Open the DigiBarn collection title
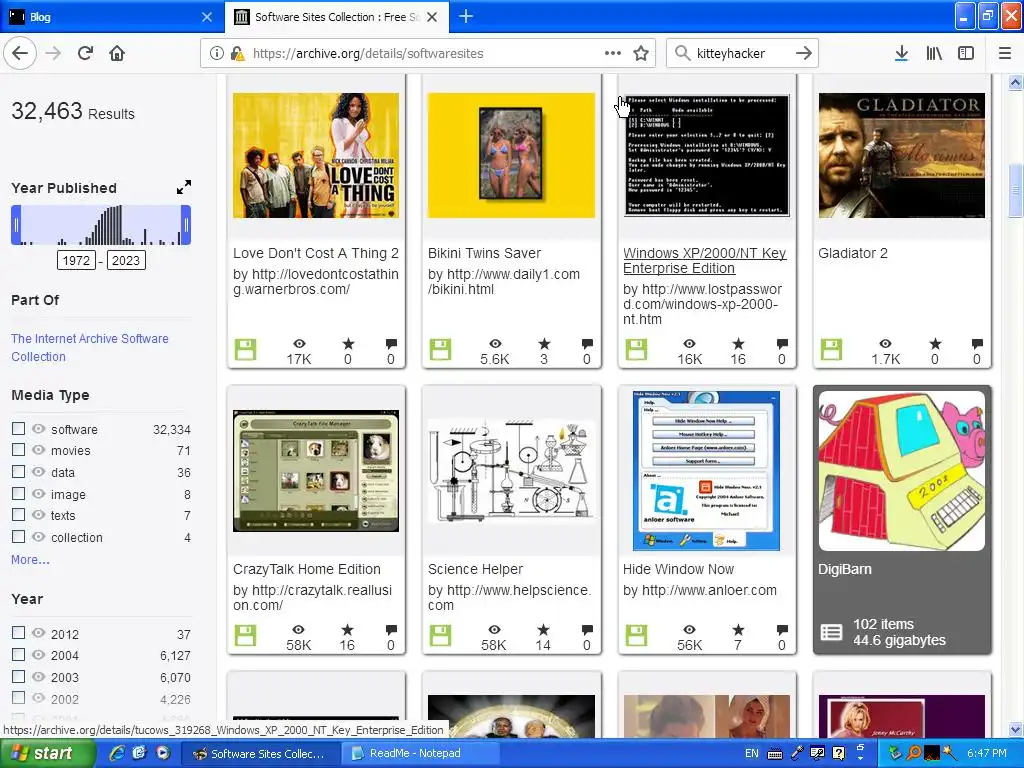The width and height of the screenshot is (1024, 768). coord(845,569)
